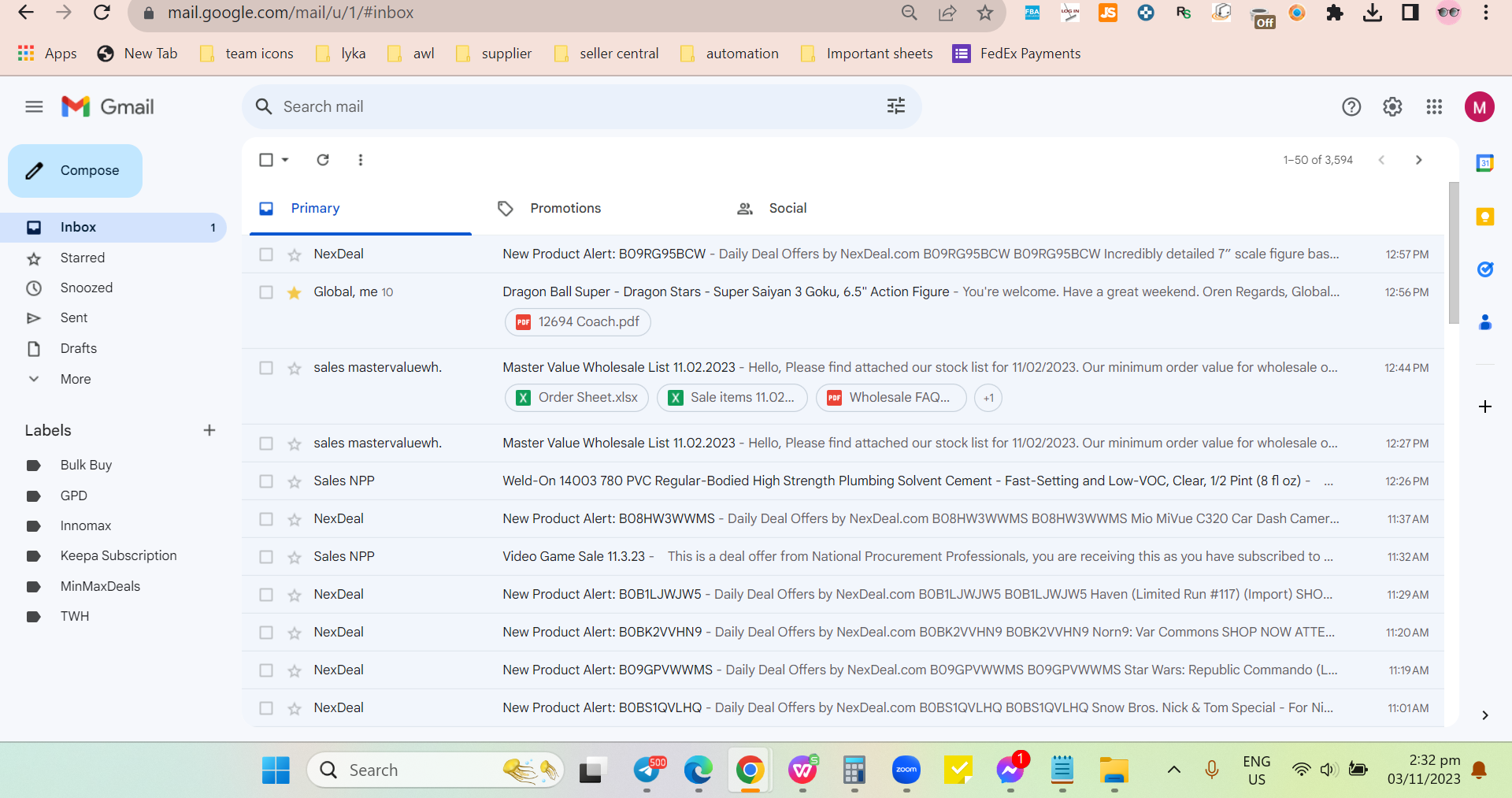The width and height of the screenshot is (1512, 798).
Task: Open the FedEx Payments bookmark
Action: (1016, 54)
